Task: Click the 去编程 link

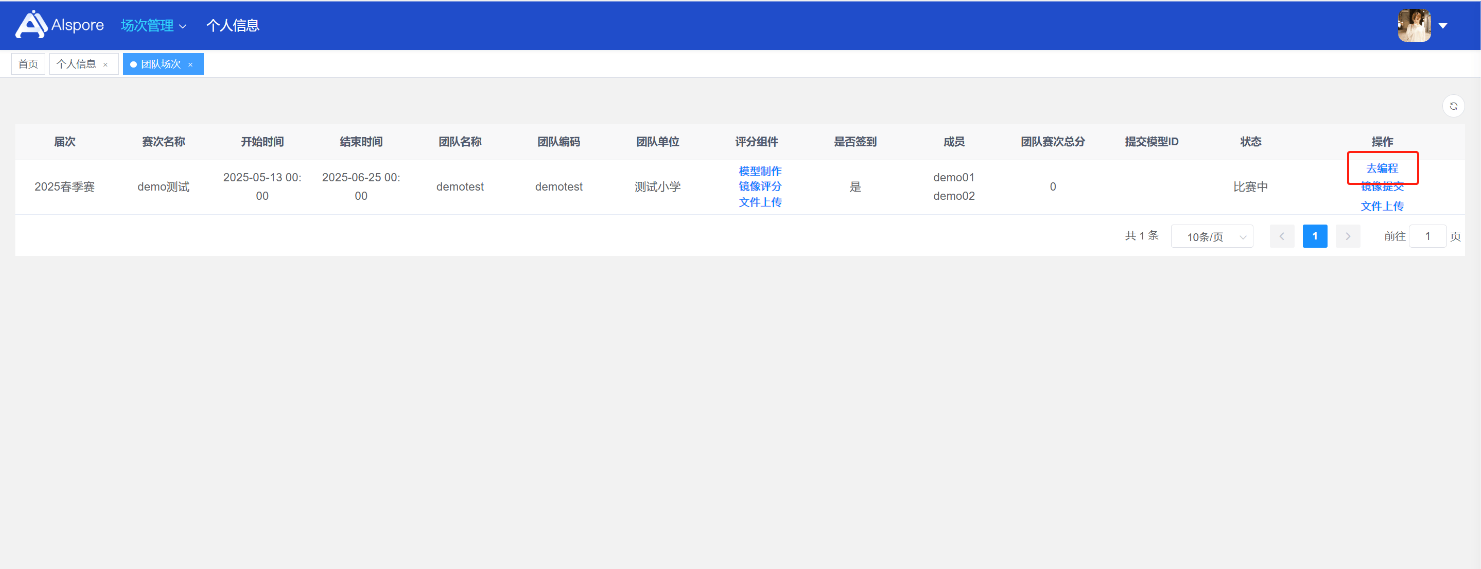Action: point(1382,168)
